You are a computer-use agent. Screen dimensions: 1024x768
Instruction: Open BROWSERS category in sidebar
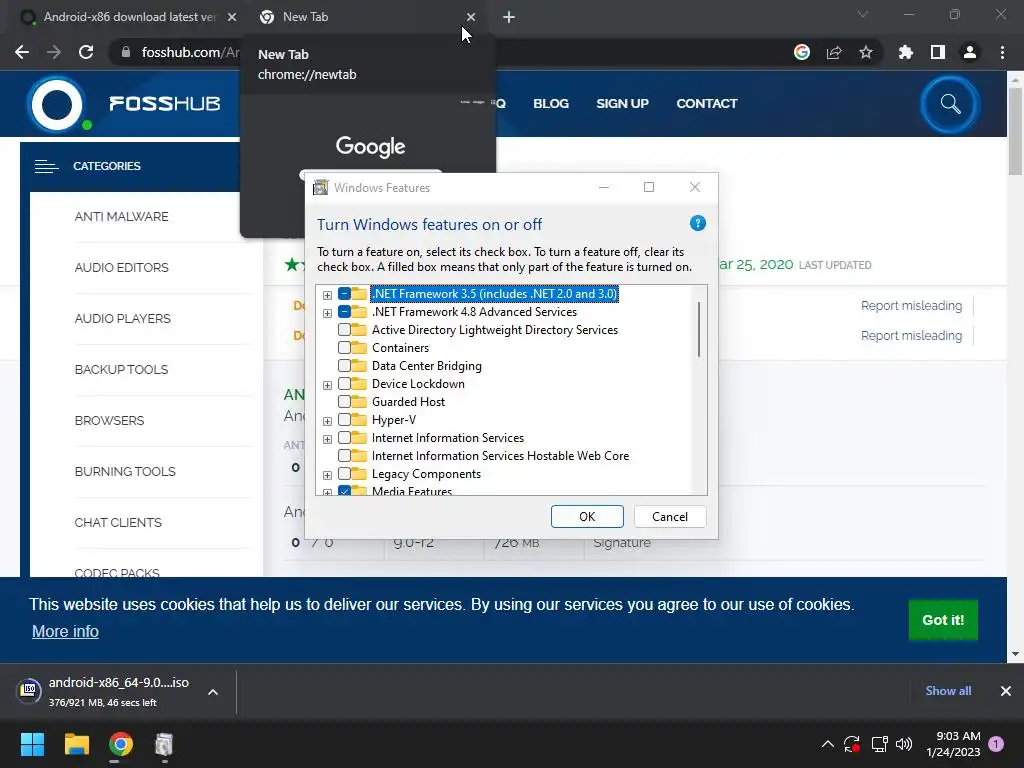109,421
